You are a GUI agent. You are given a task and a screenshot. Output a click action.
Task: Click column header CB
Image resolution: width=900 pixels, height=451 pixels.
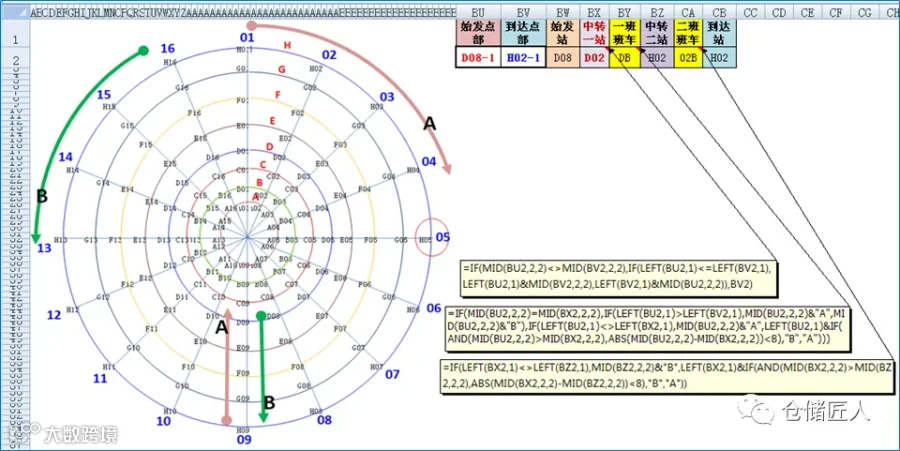pos(719,12)
